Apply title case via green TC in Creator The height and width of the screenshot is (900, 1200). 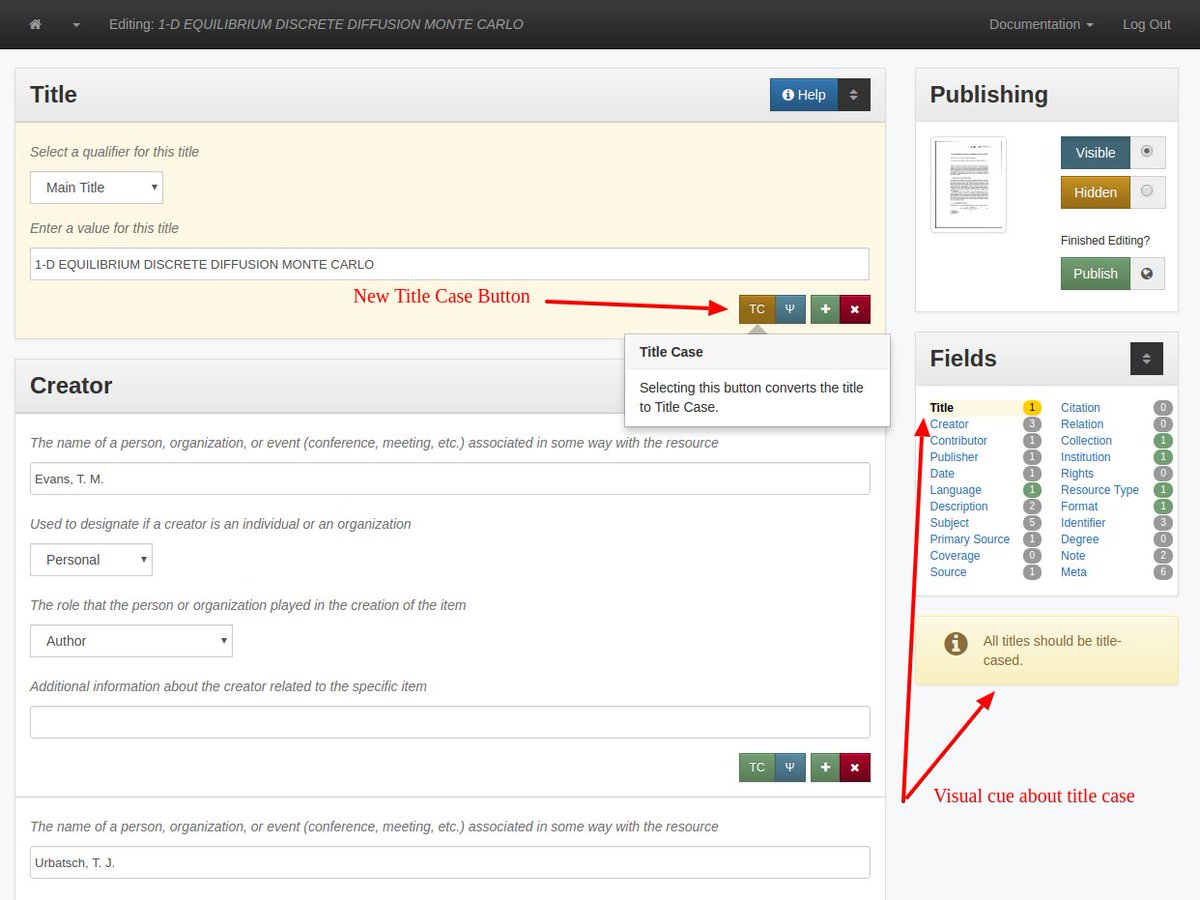757,767
